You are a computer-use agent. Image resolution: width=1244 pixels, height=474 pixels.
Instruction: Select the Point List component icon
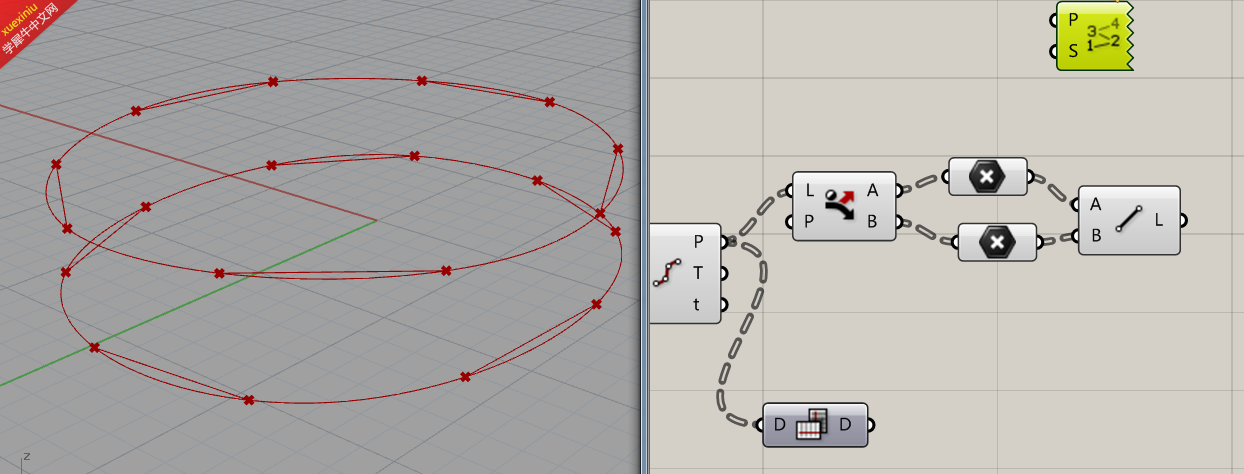coord(1103,35)
